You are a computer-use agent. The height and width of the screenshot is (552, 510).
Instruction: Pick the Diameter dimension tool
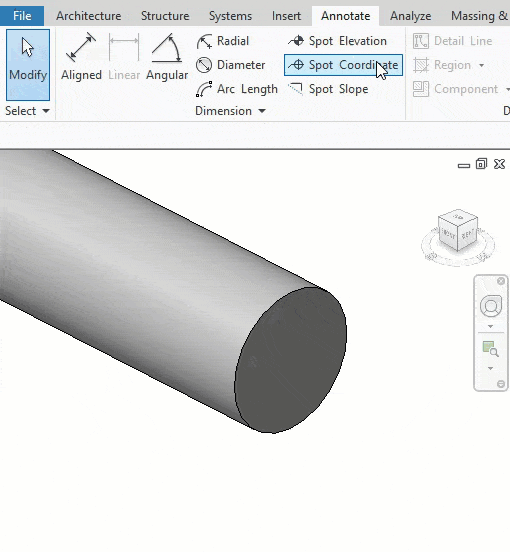pyautogui.click(x=230, y=65)
